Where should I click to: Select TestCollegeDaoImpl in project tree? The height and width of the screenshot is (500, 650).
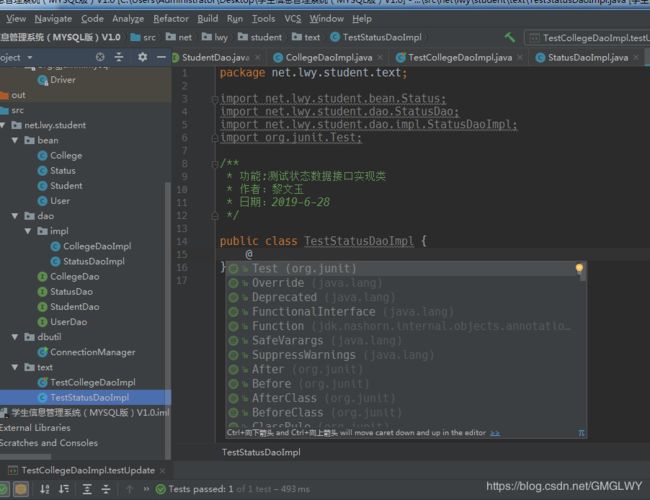[86, 383]
